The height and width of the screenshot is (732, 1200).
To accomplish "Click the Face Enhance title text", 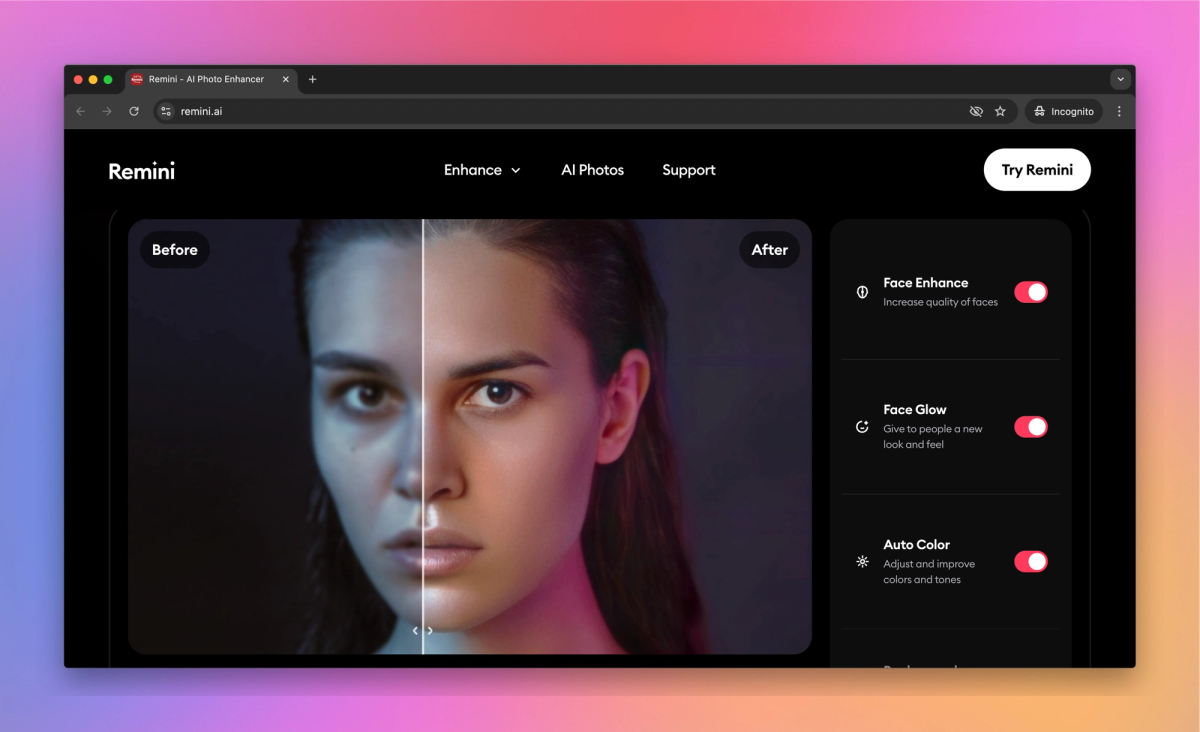I will pyautogui.click(x=926, y=283).
